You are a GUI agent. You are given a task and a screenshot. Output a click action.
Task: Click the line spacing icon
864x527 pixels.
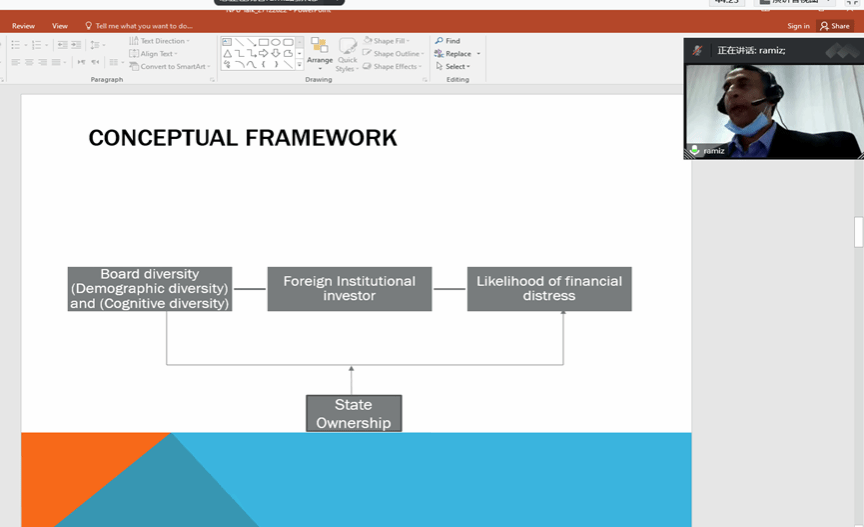tap(96, 45)
